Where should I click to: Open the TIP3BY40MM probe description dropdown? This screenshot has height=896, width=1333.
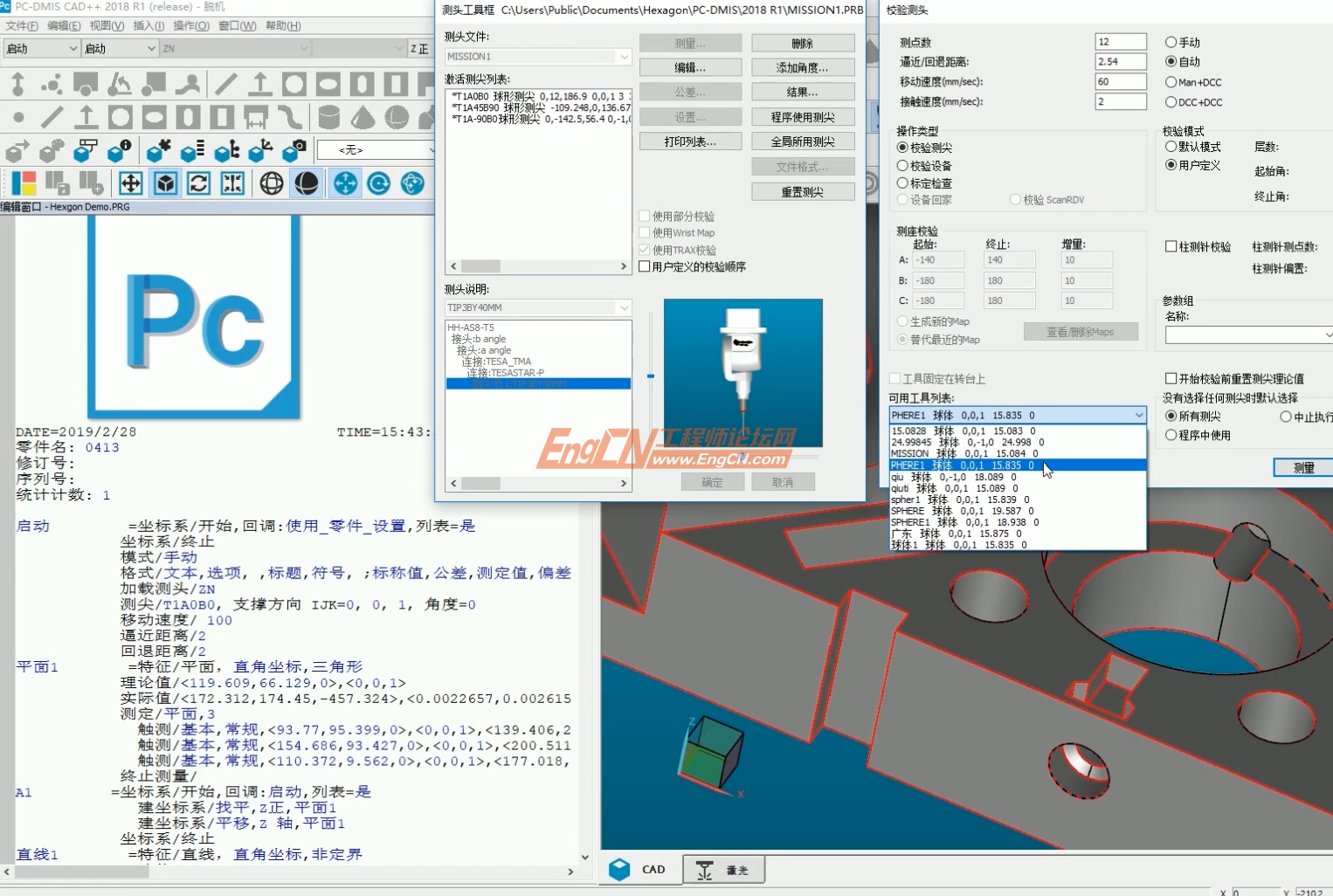622,307
